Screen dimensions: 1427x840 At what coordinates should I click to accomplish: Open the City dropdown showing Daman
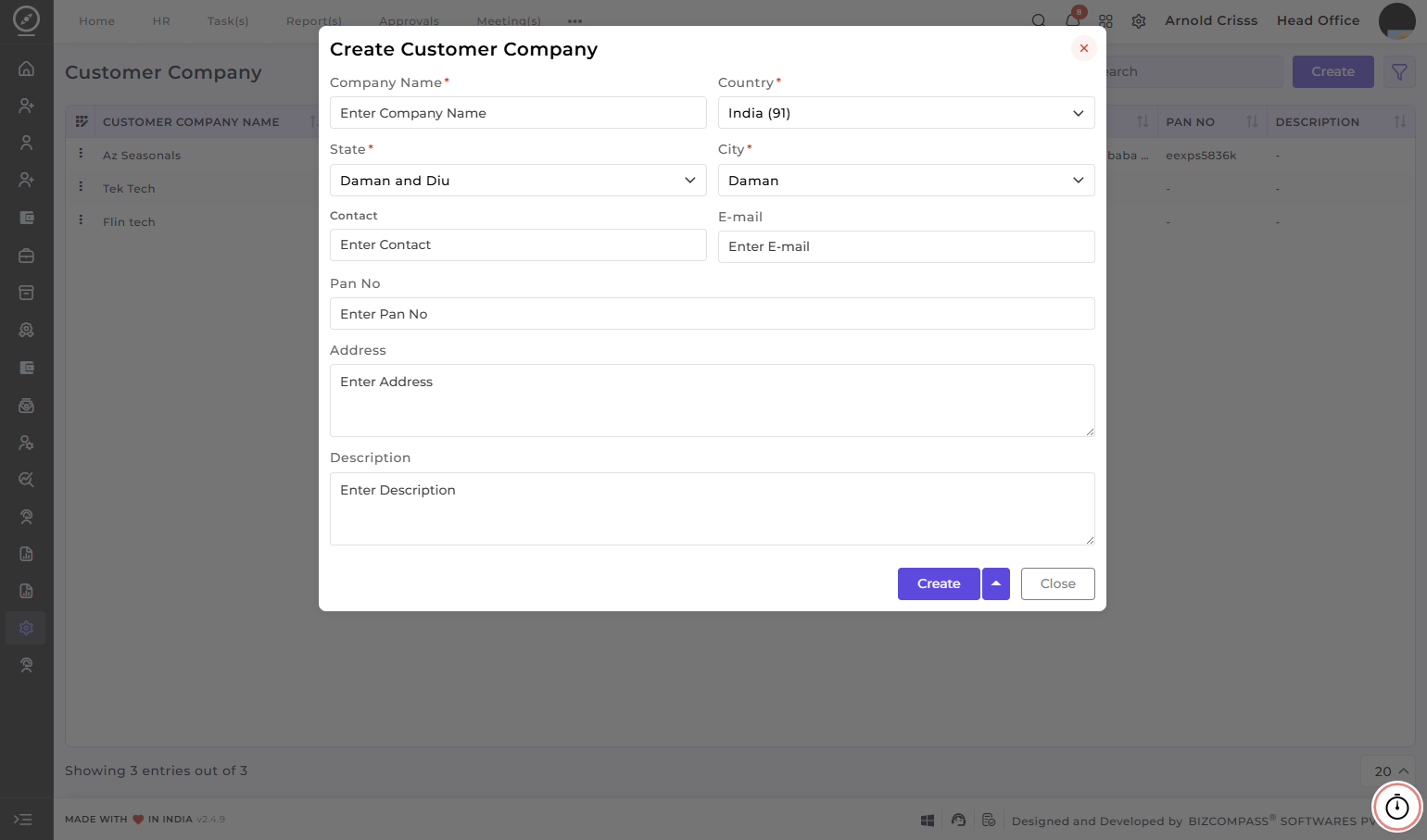[x=906, y=181]
